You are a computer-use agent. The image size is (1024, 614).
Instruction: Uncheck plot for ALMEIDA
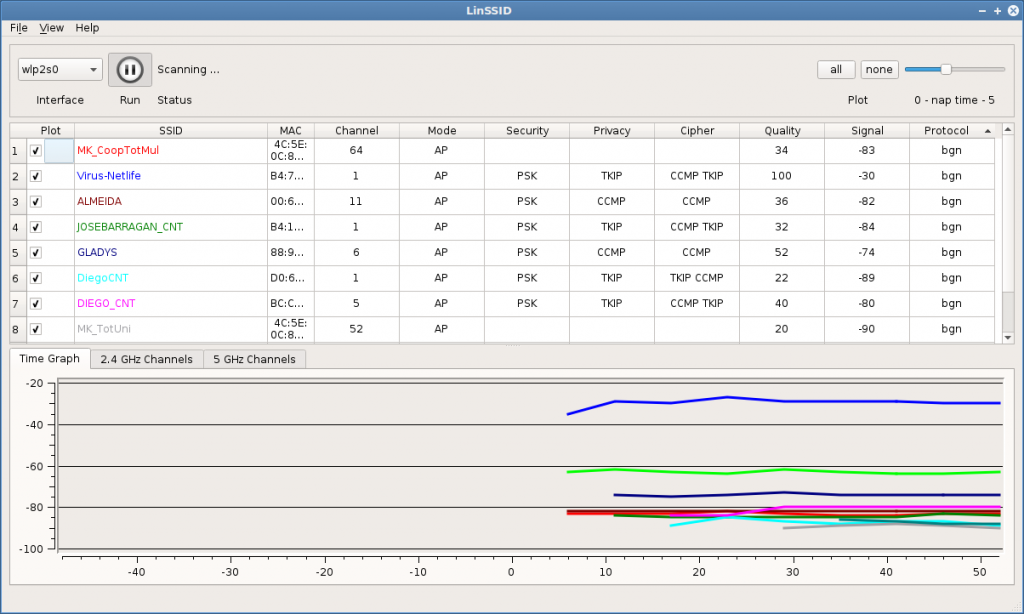(36, 202)
